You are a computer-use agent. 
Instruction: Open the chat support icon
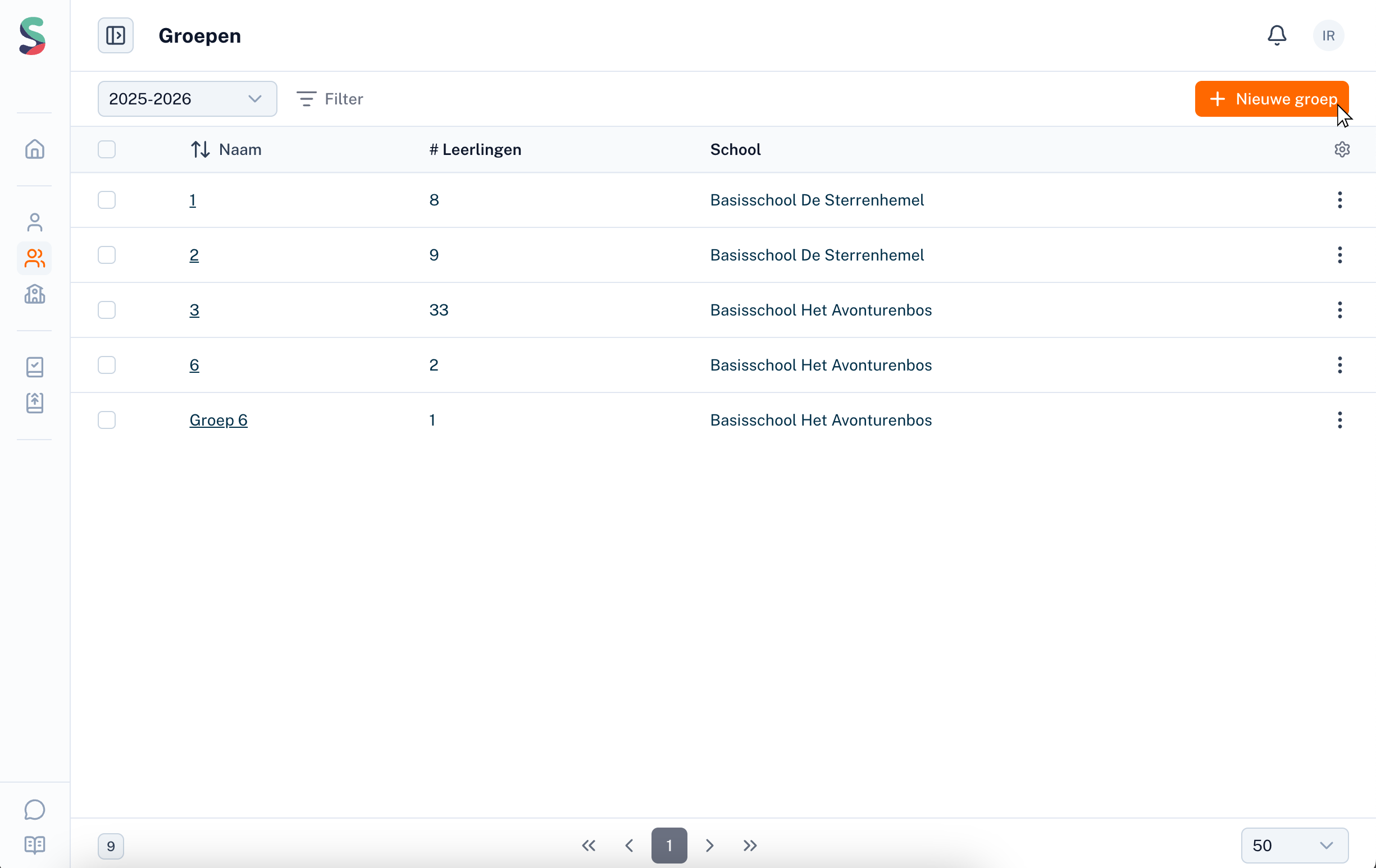(x=35, y=809)
